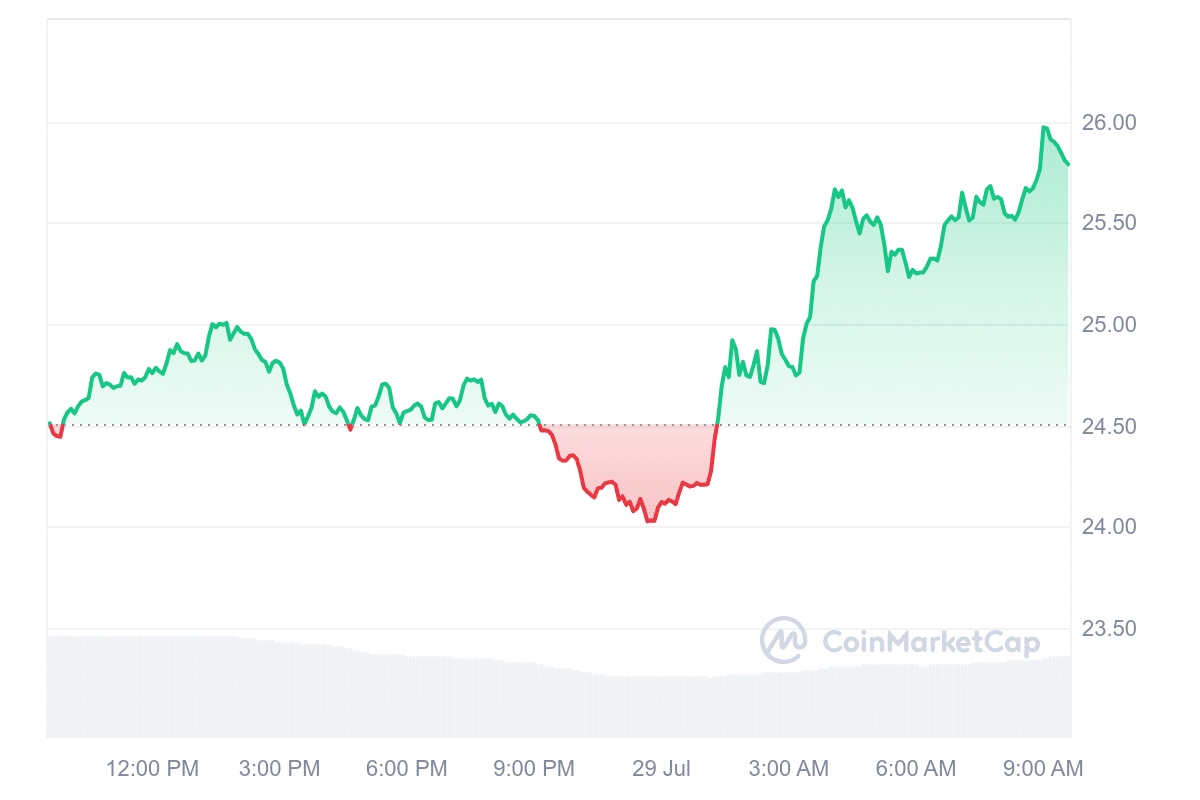Click the 26.00 price axis label
1200x800 pixels.
[x=1109, y=122]
